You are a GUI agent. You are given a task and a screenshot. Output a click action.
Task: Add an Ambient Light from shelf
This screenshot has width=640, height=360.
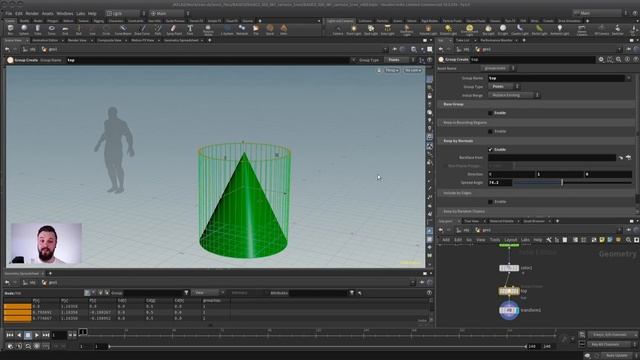pos(560,29)
